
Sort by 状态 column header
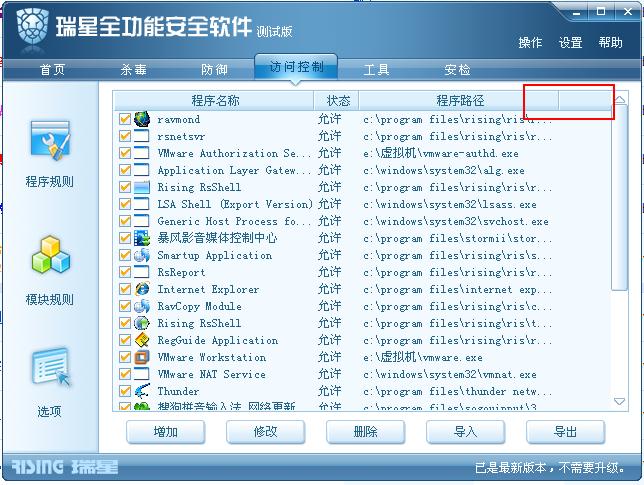(x=337, y=101)
